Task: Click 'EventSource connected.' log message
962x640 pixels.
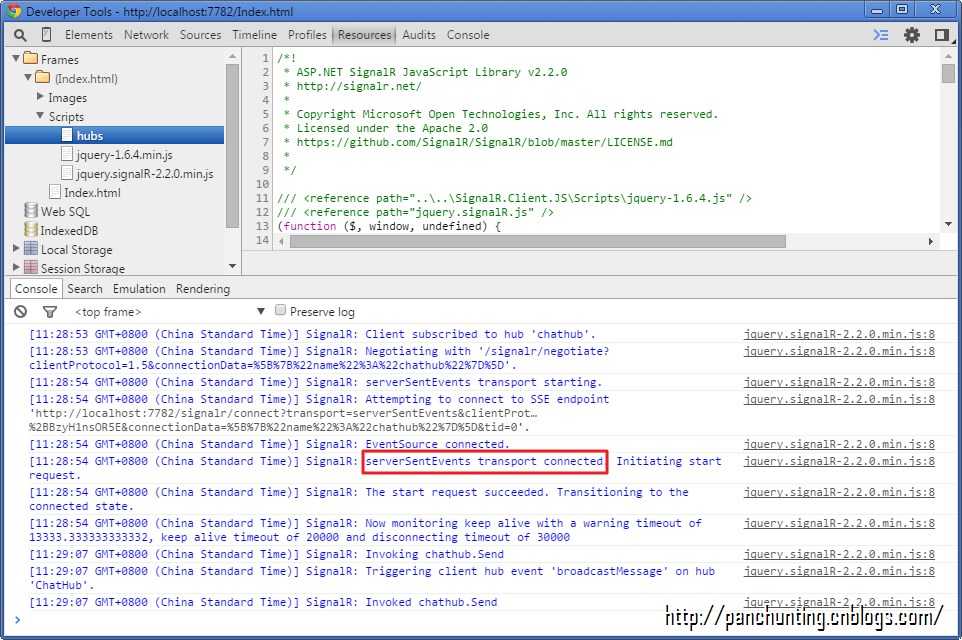Action: click(x=437, y=444)
